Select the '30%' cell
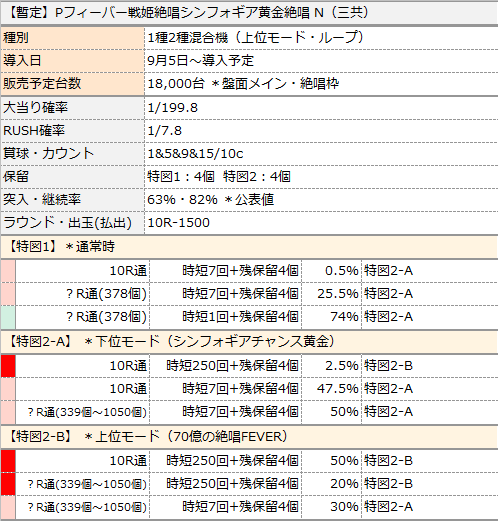498x521 pixels. [332, 507]
